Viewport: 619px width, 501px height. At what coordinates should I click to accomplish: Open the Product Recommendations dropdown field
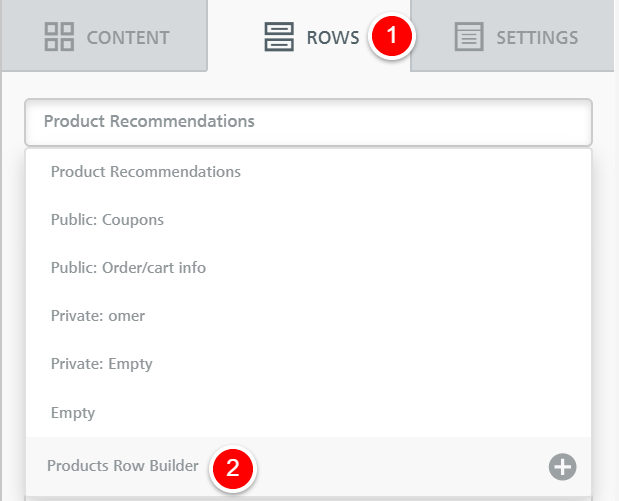308,122
